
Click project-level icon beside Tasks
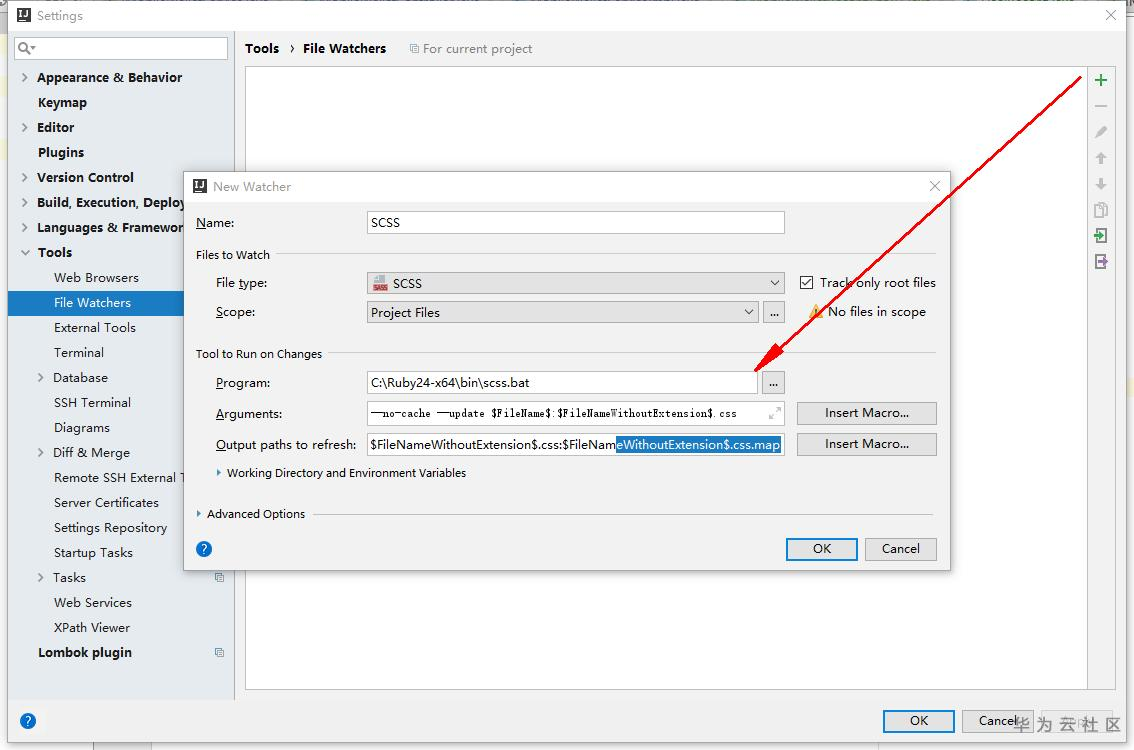219,577
